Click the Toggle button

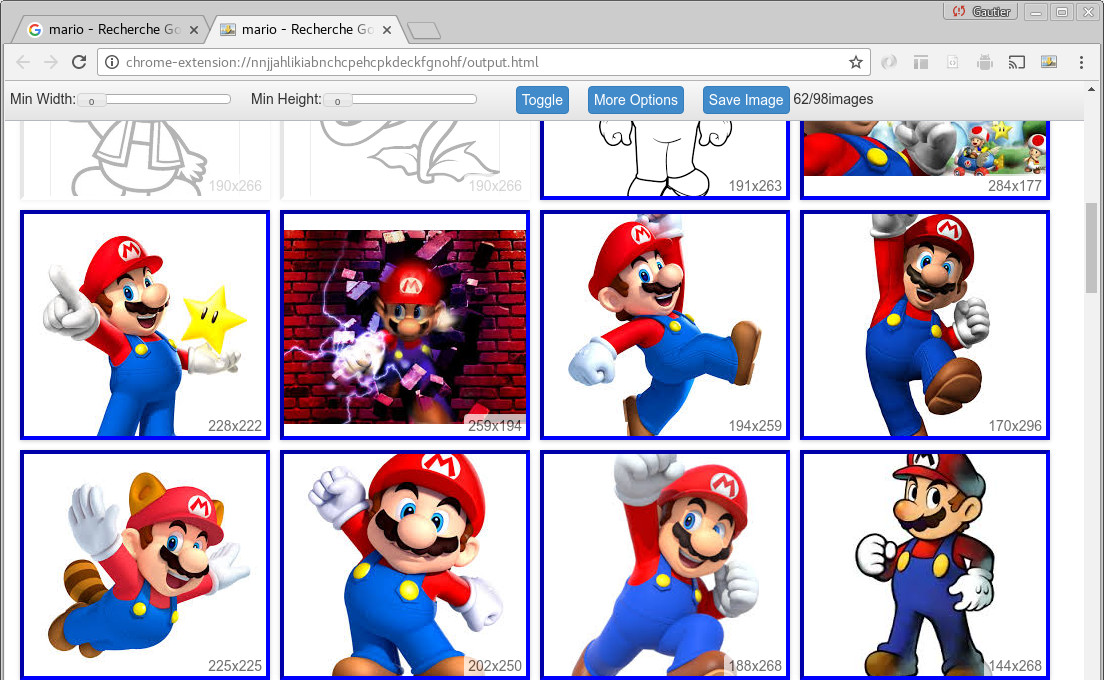pyautogui.click(x=542, y=100)
